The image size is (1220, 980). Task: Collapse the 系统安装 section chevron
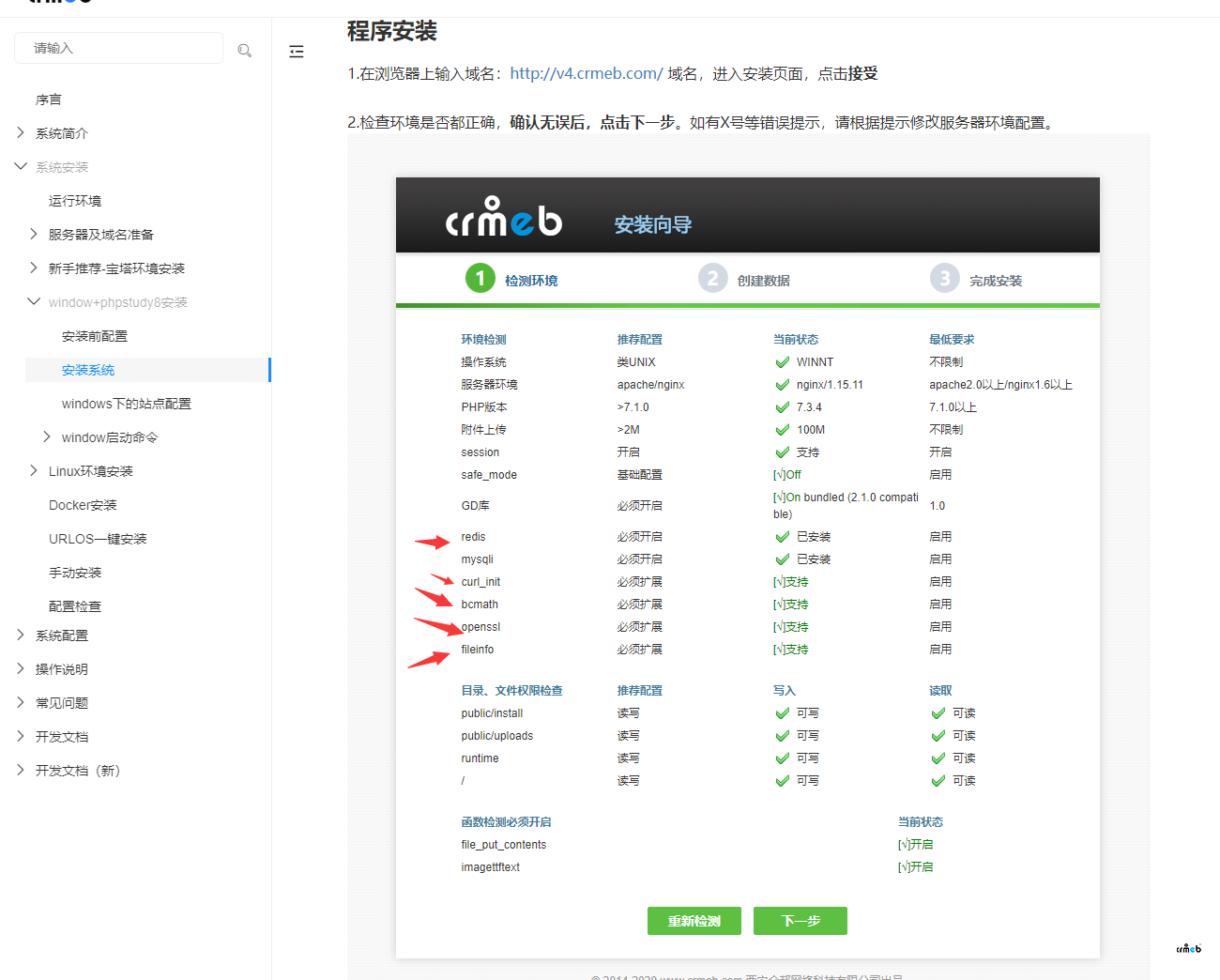[x=21, y=166]
